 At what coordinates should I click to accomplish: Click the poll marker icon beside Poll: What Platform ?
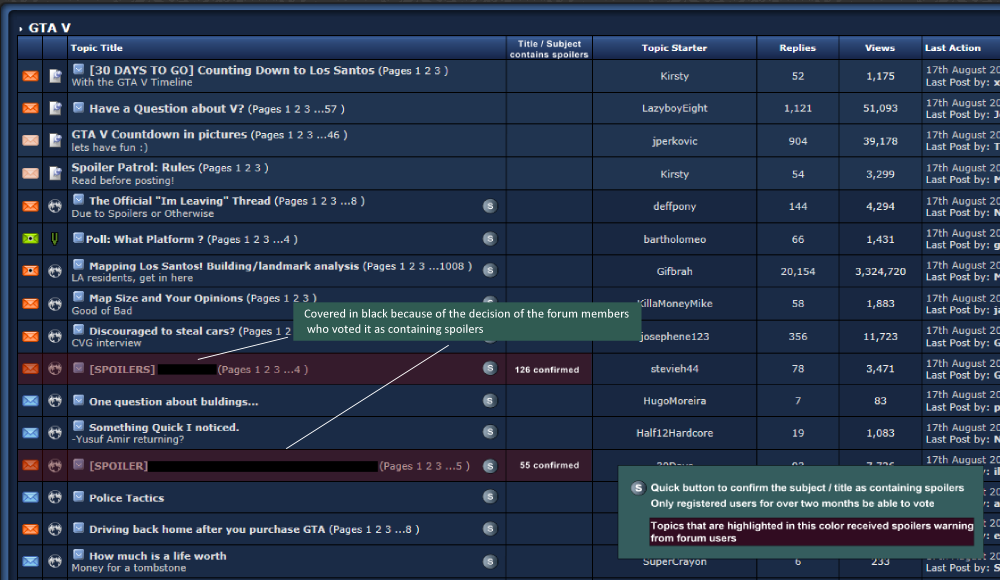55,239
